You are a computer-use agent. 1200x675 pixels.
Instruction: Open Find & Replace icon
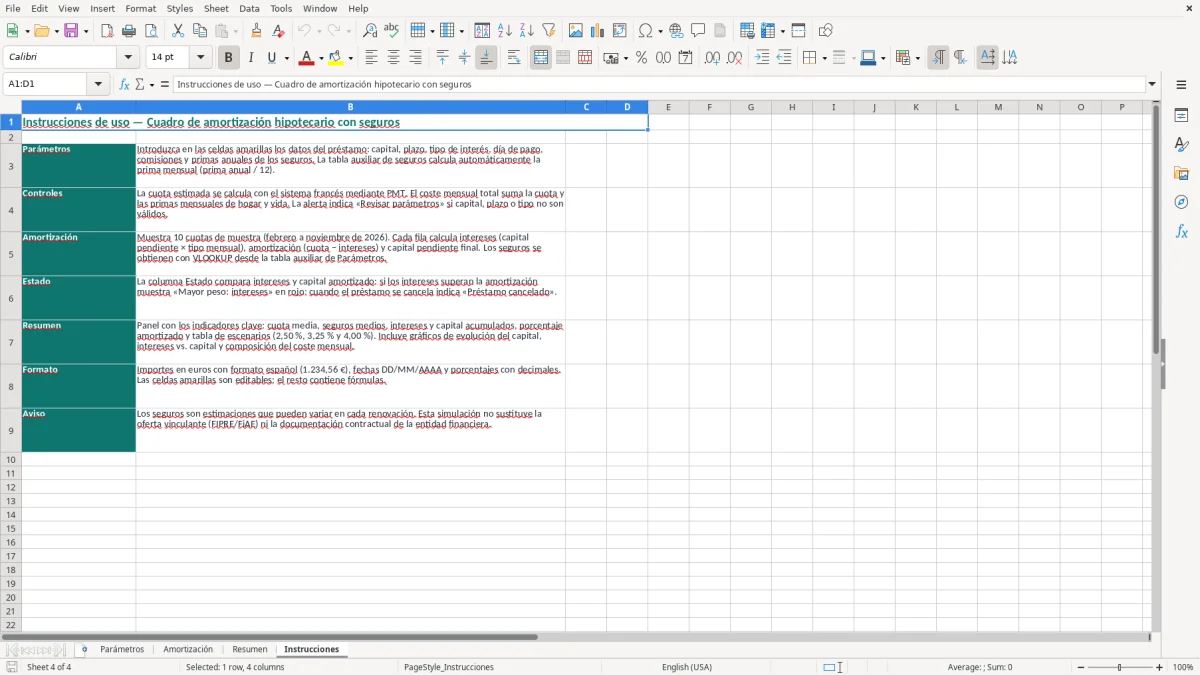(x=370, y=31)
